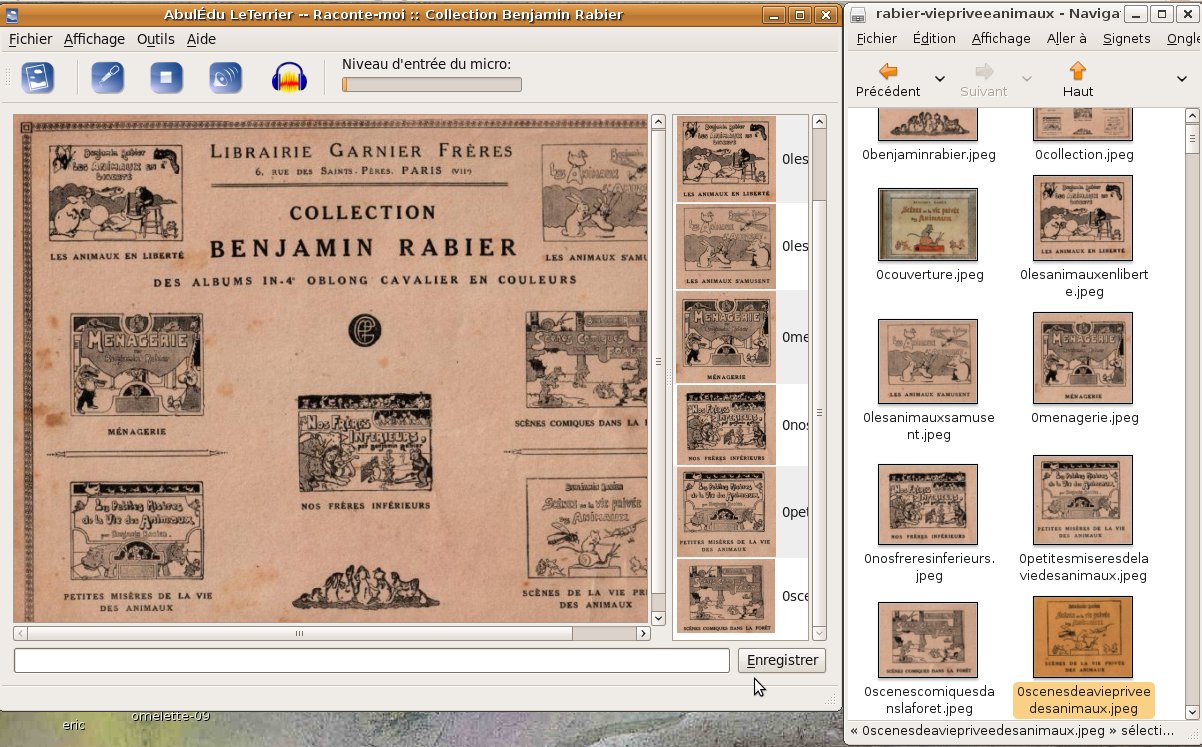Select the Scènes comiques dans la forêt list thumbnail
Image resolution: width=1202 pixels, height=747 pixels.
[726, 596]
